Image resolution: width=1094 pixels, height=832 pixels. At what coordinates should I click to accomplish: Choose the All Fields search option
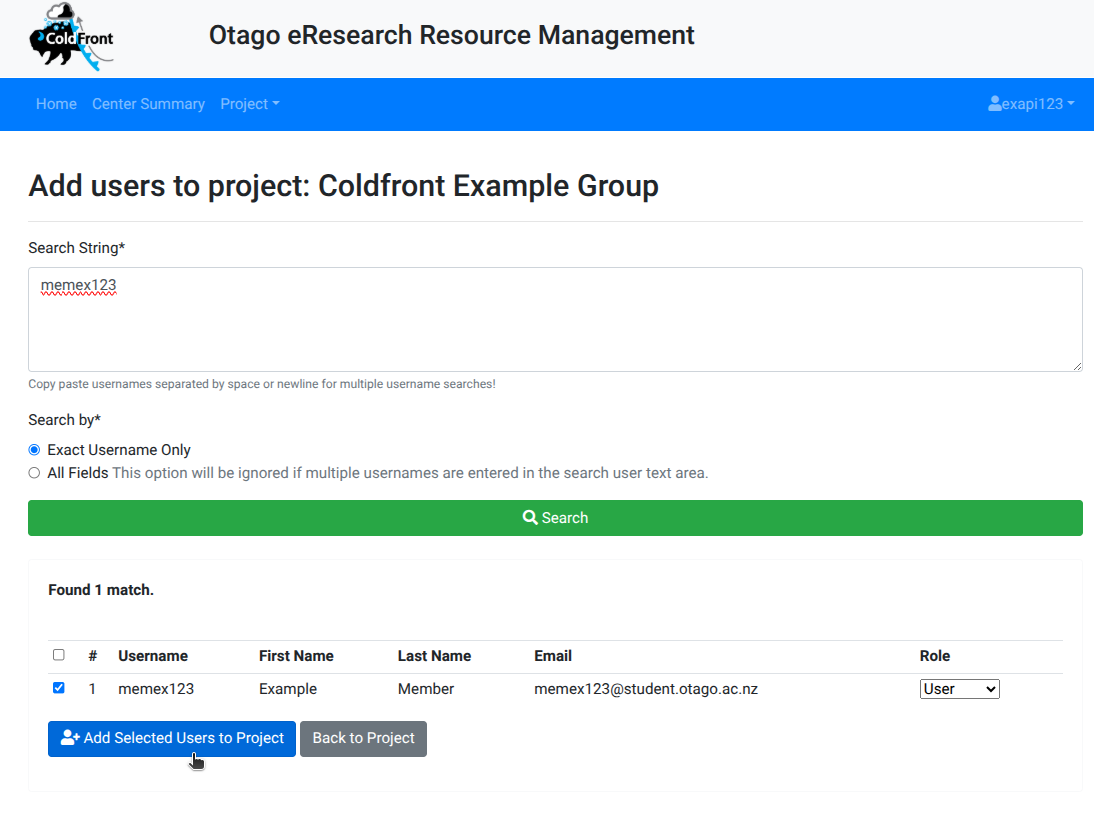(x=35, y=473)
